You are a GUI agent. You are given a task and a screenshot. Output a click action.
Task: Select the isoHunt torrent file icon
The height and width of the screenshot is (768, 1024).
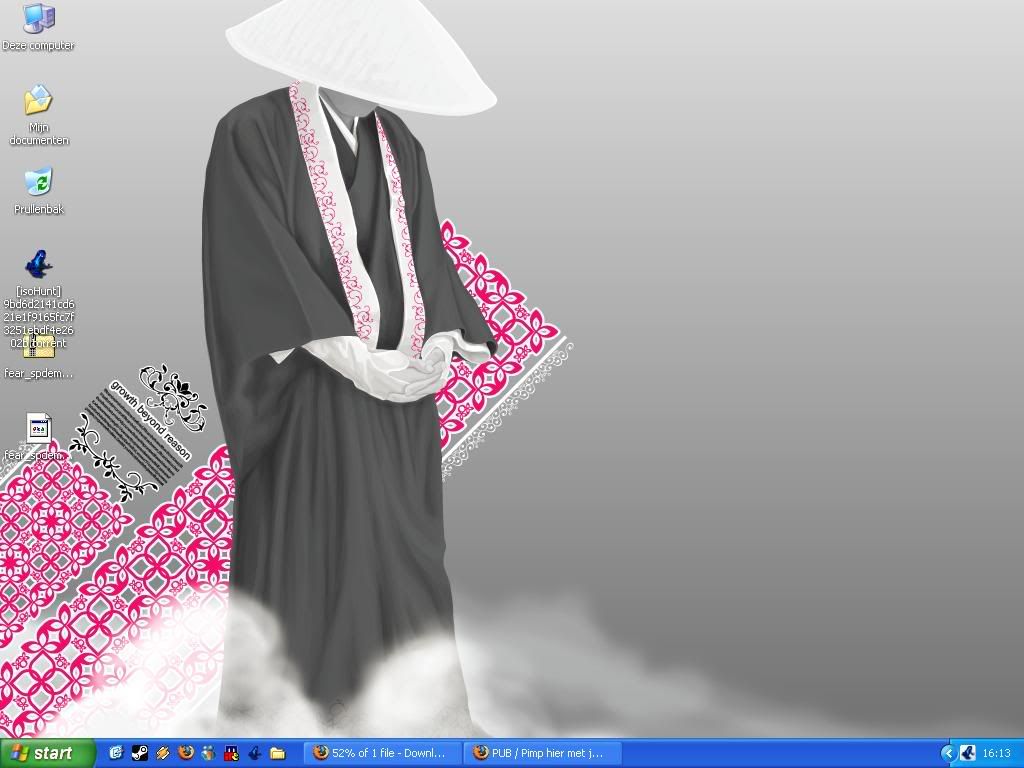(39, 264)
